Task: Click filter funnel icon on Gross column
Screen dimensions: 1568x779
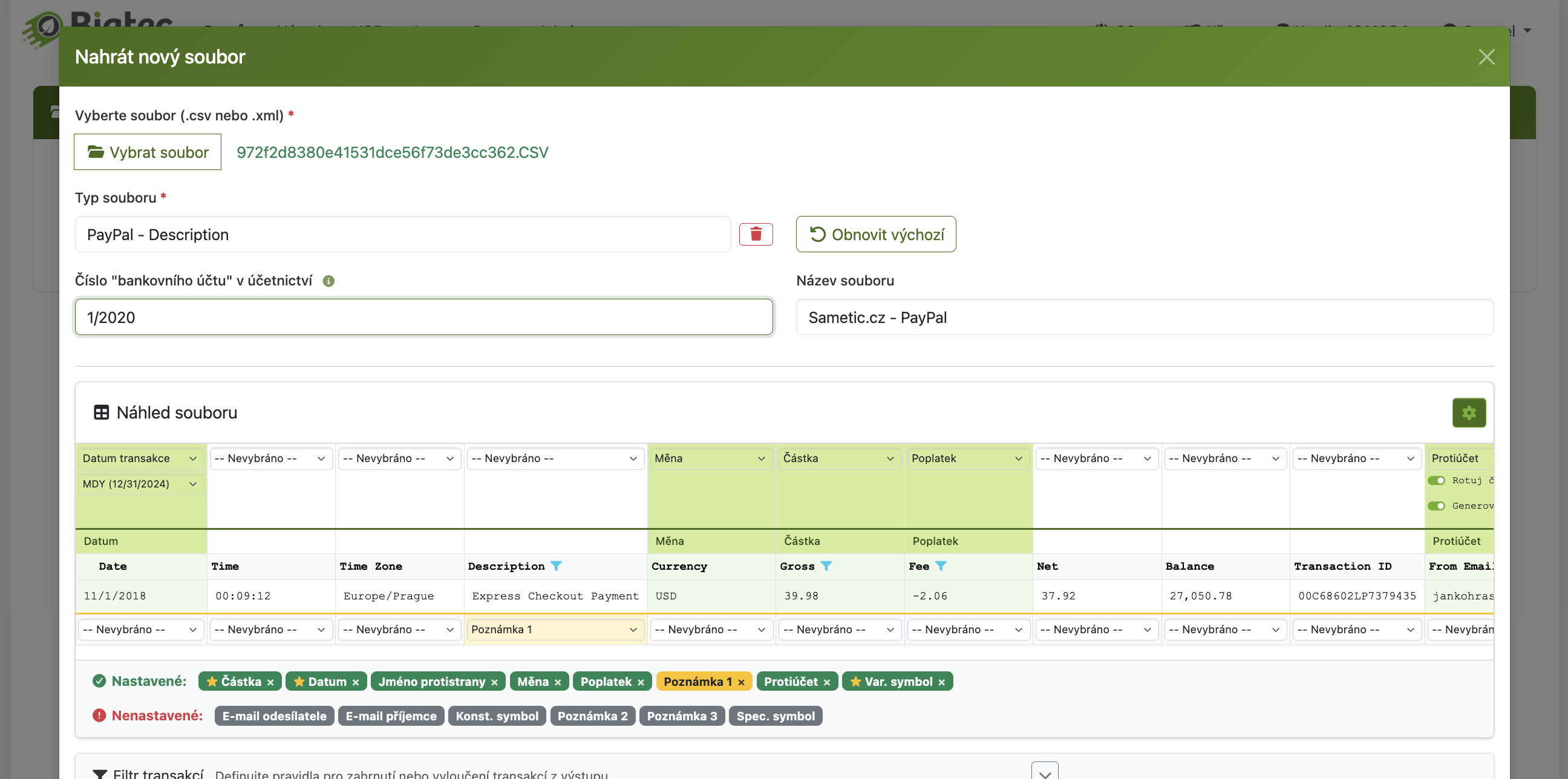Action: [x=825, y=566]
